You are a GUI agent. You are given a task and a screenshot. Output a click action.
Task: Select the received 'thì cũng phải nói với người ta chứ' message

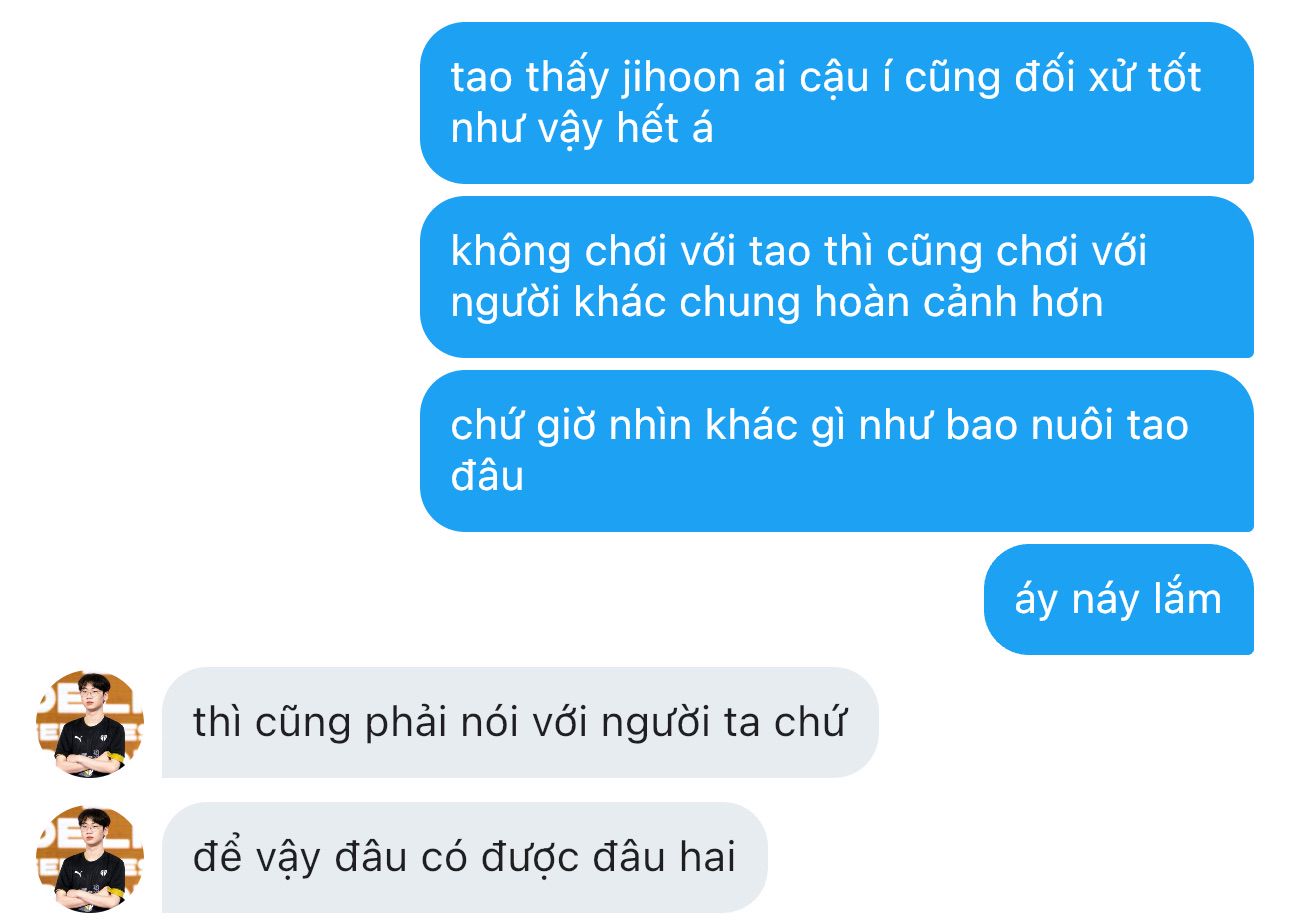[520, 723]
